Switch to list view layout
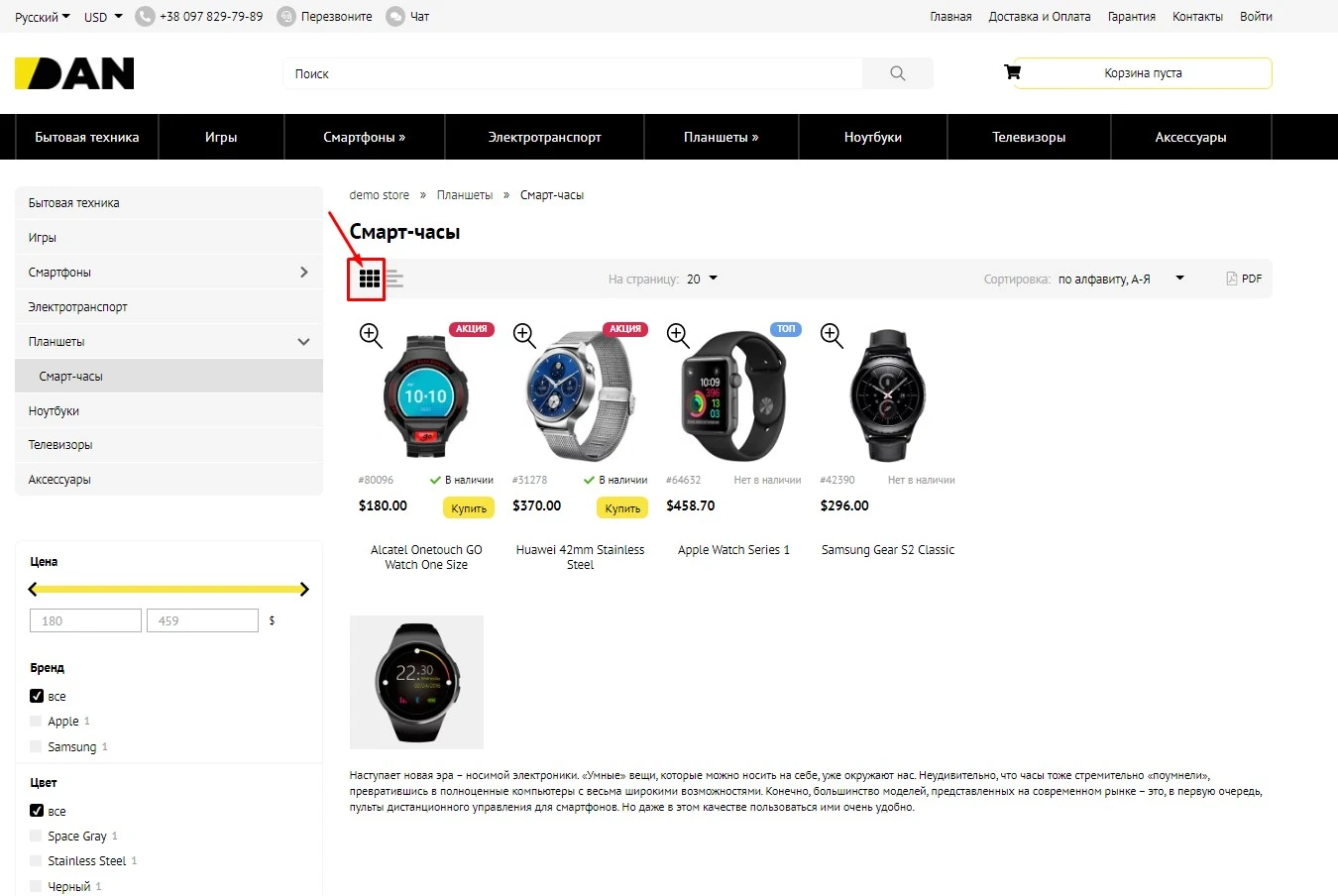 tap(394, 280)
